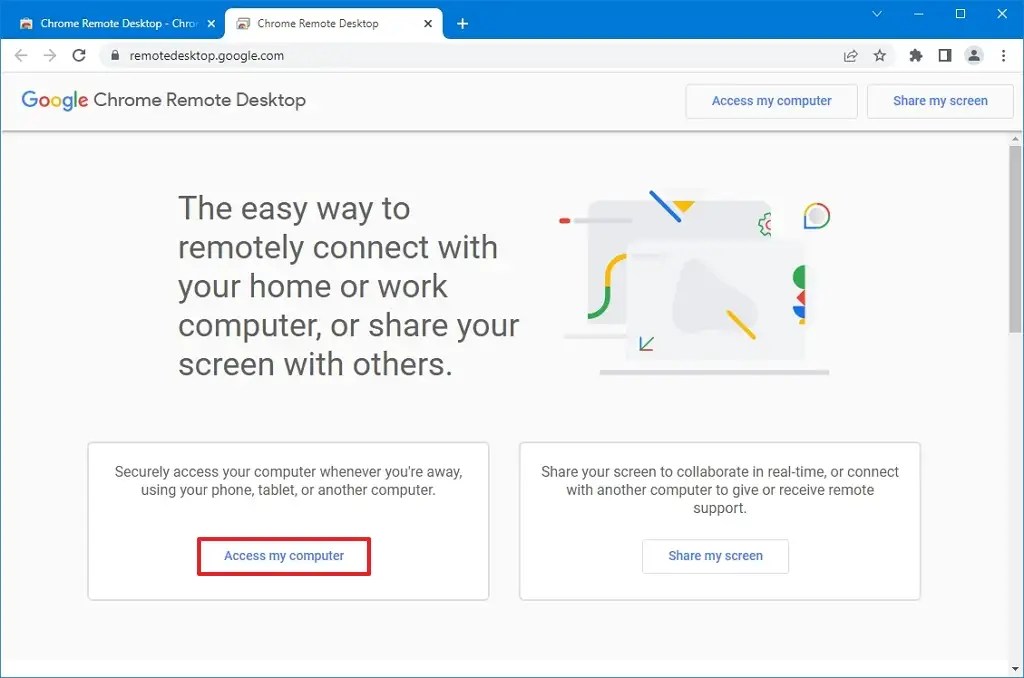
Task: Reload the current page
Action: click(x=79, y=55)
